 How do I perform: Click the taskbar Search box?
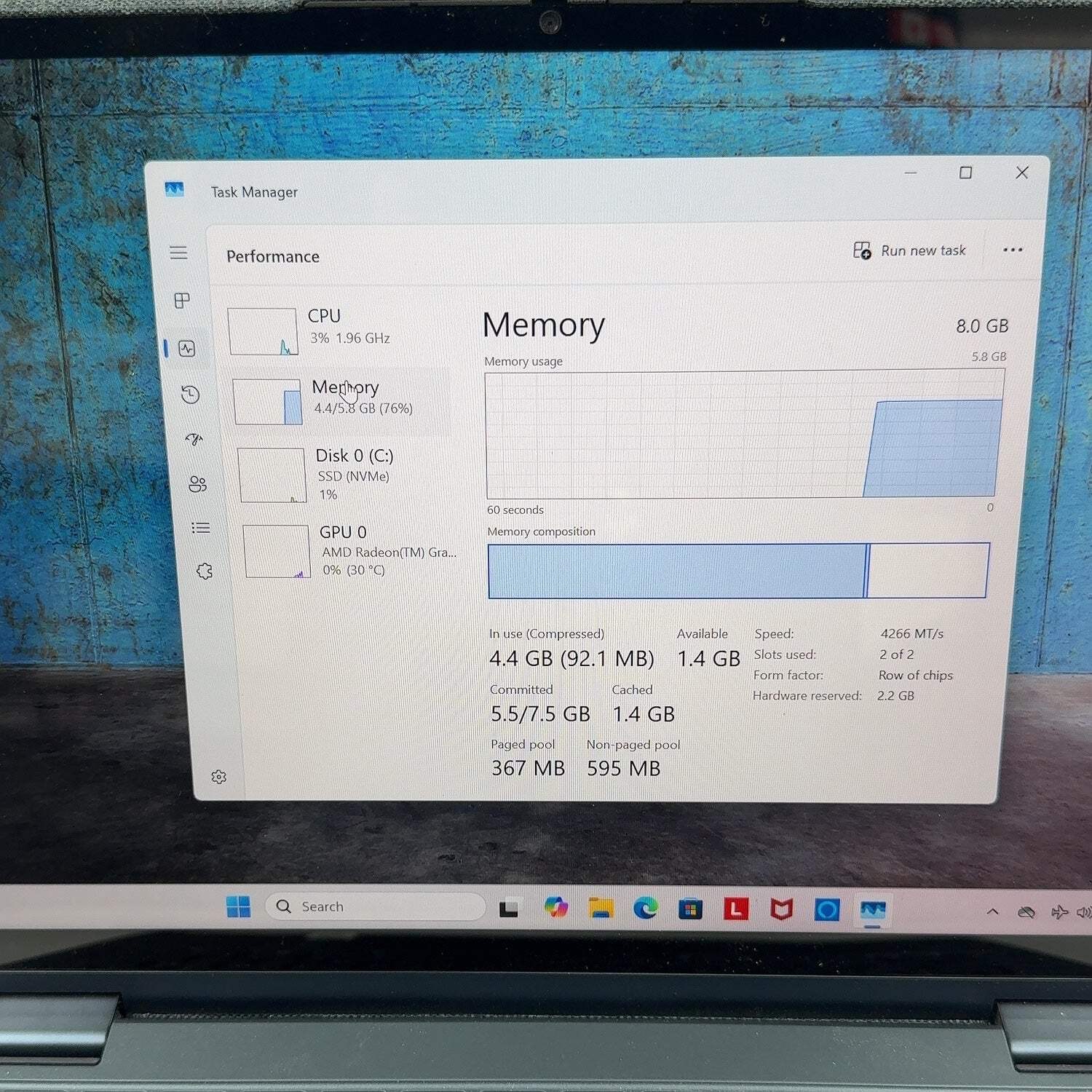[x=376, y=906]
